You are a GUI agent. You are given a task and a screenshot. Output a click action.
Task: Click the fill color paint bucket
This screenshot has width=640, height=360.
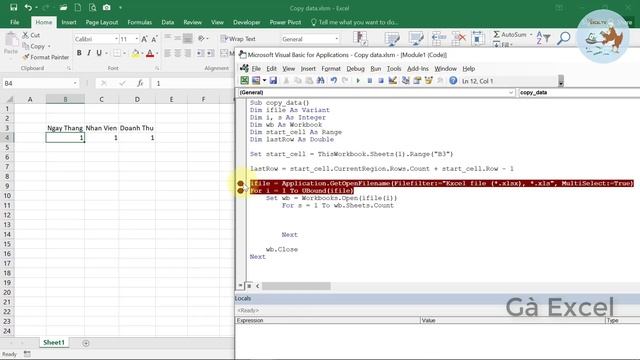[136, 53]
